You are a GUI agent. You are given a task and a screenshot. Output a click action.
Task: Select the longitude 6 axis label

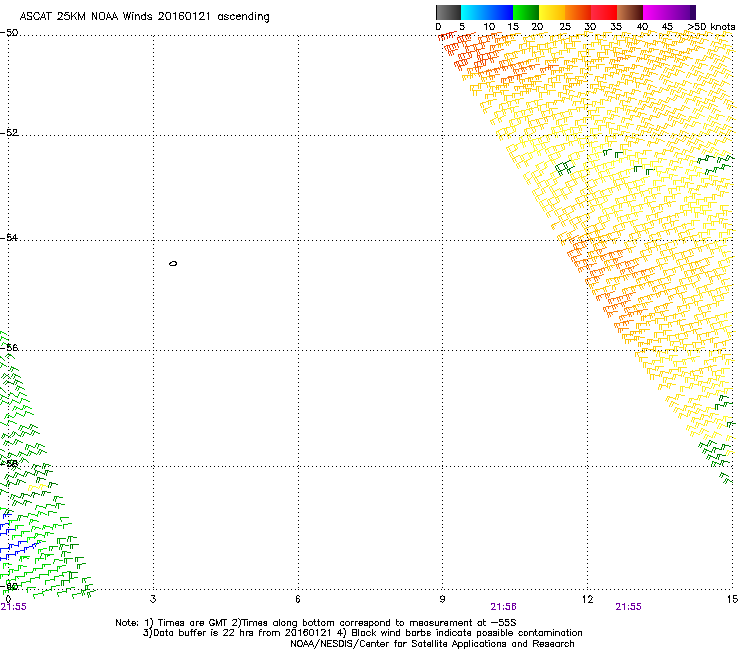(x=298, y=599)
